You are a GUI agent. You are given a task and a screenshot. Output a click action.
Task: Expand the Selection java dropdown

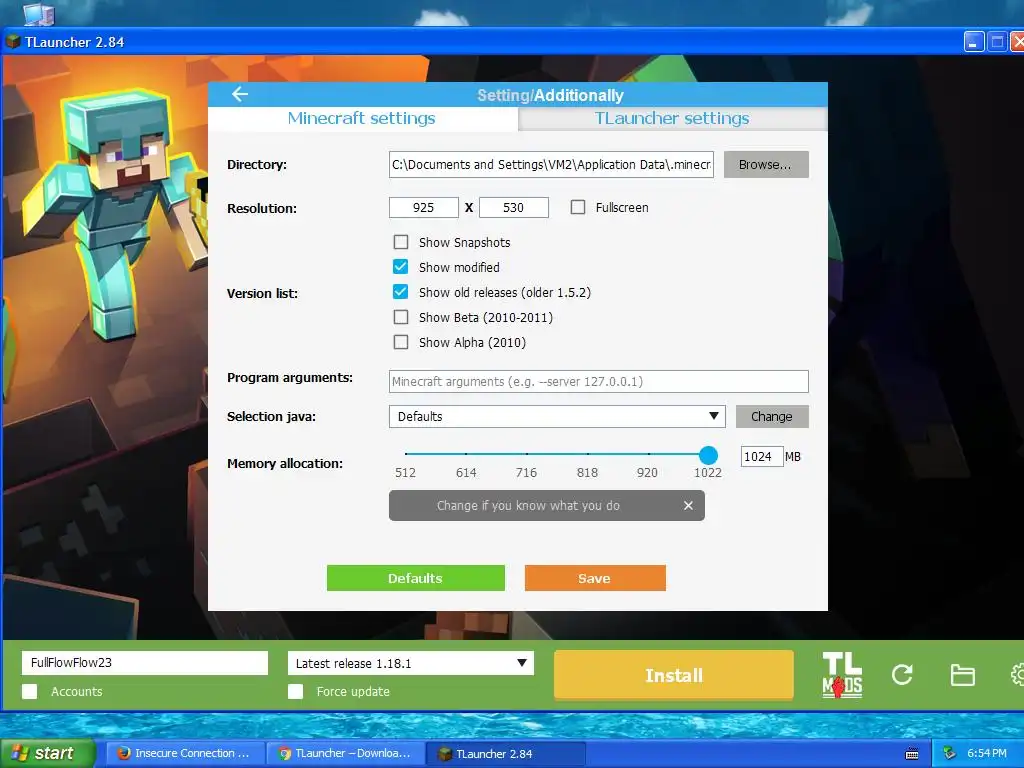pos(557,416)
